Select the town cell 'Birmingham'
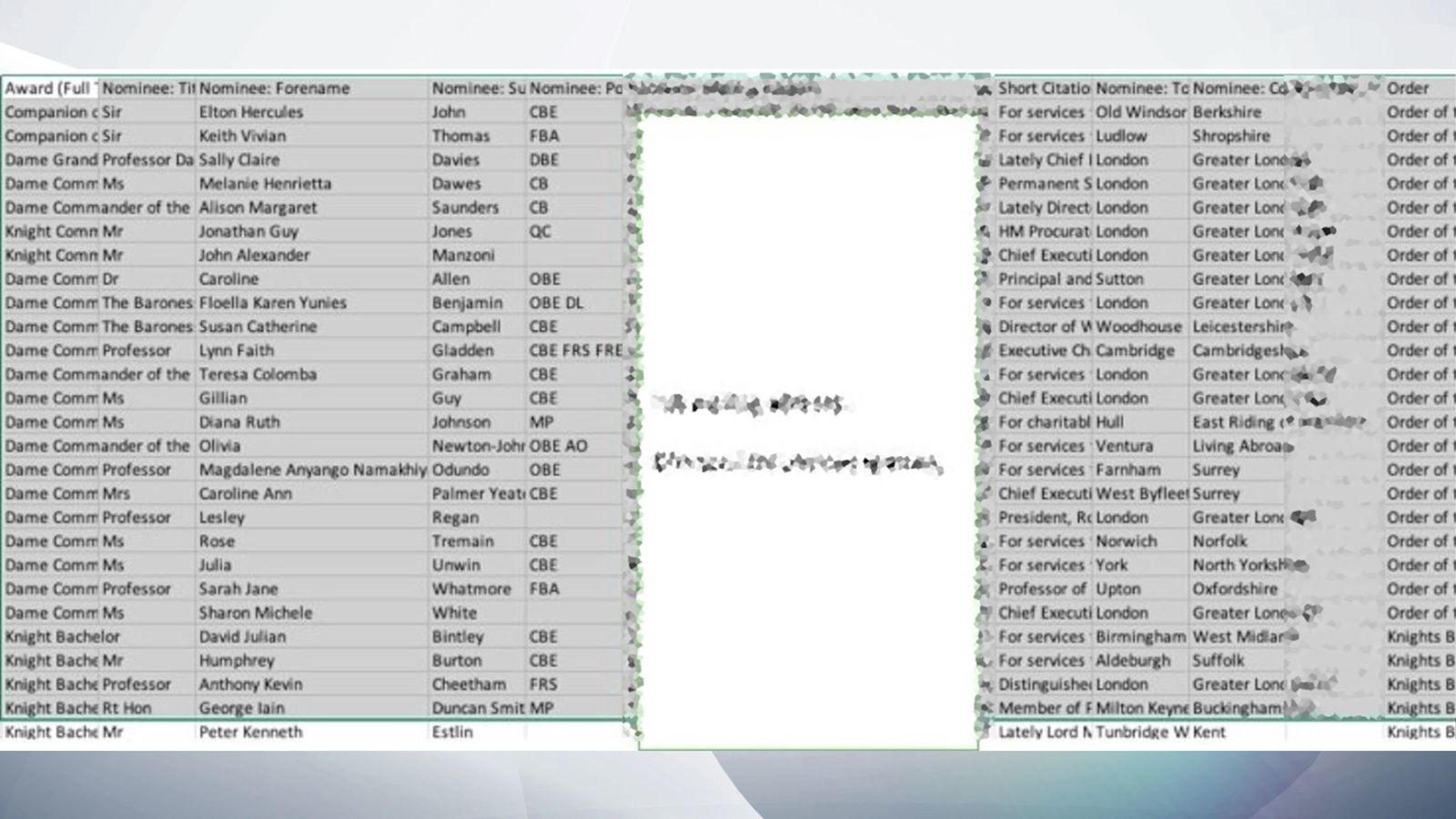The width and height of the screenshot is (1456, 819). click(1141, 636)
